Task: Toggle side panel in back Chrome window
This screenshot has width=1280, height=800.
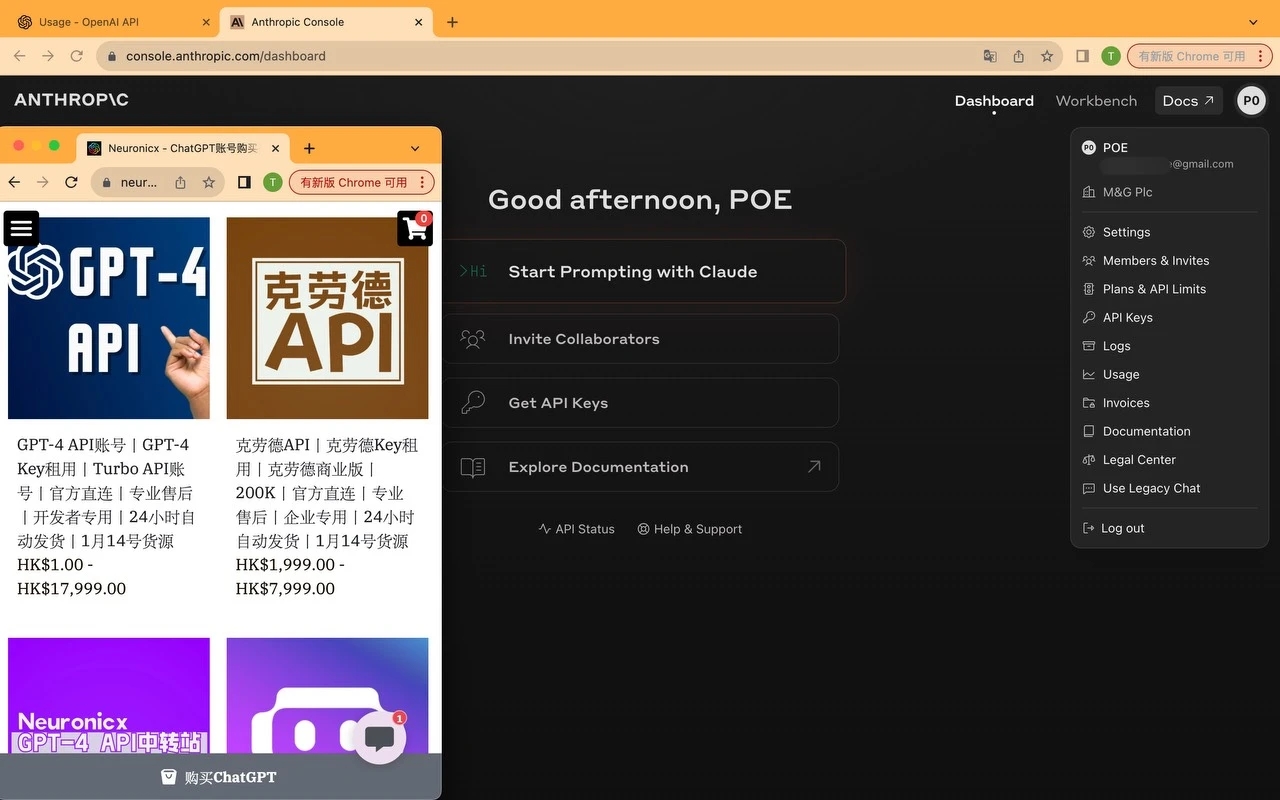Action: (1082, 56)
